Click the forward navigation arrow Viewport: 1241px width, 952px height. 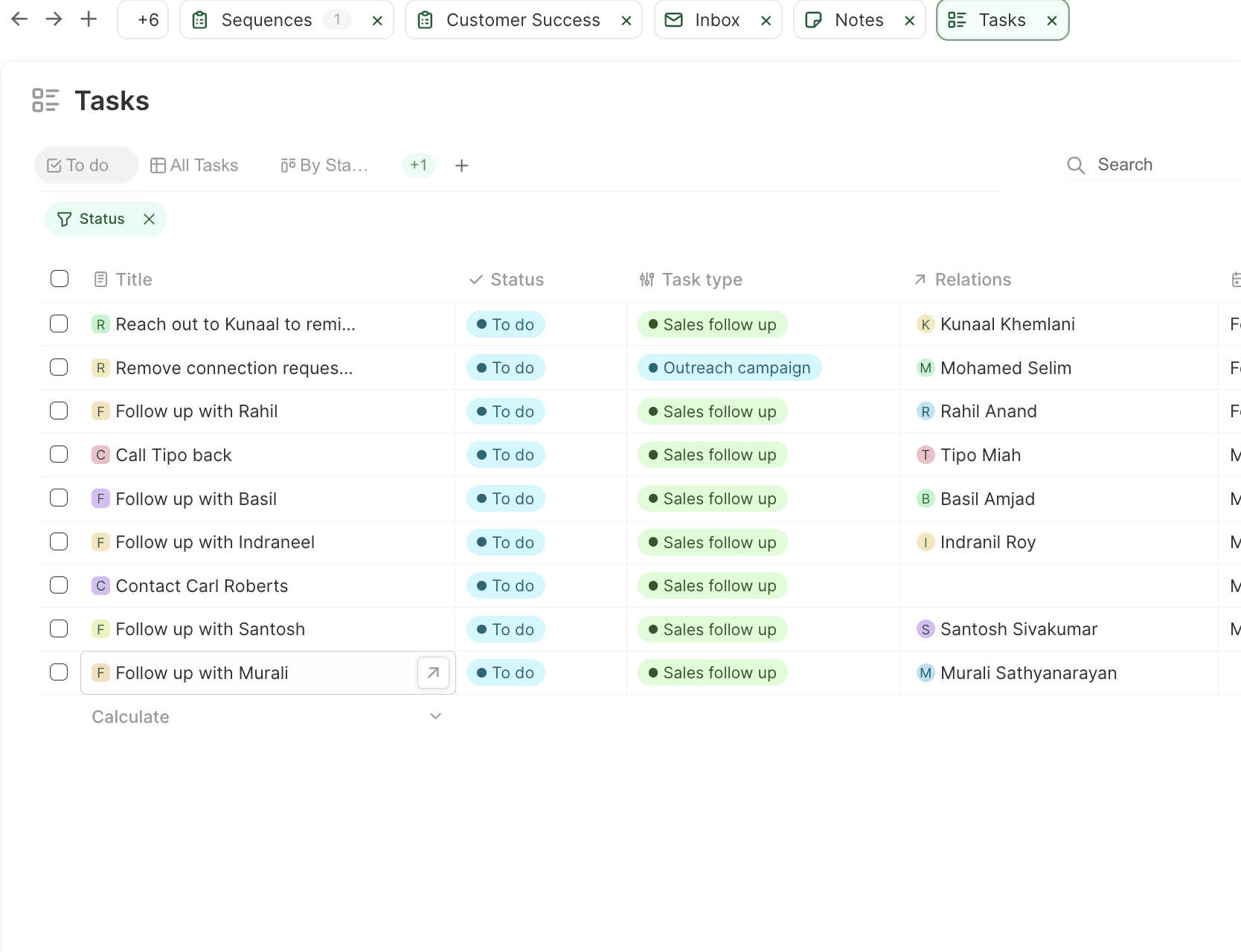coord(54,19)
